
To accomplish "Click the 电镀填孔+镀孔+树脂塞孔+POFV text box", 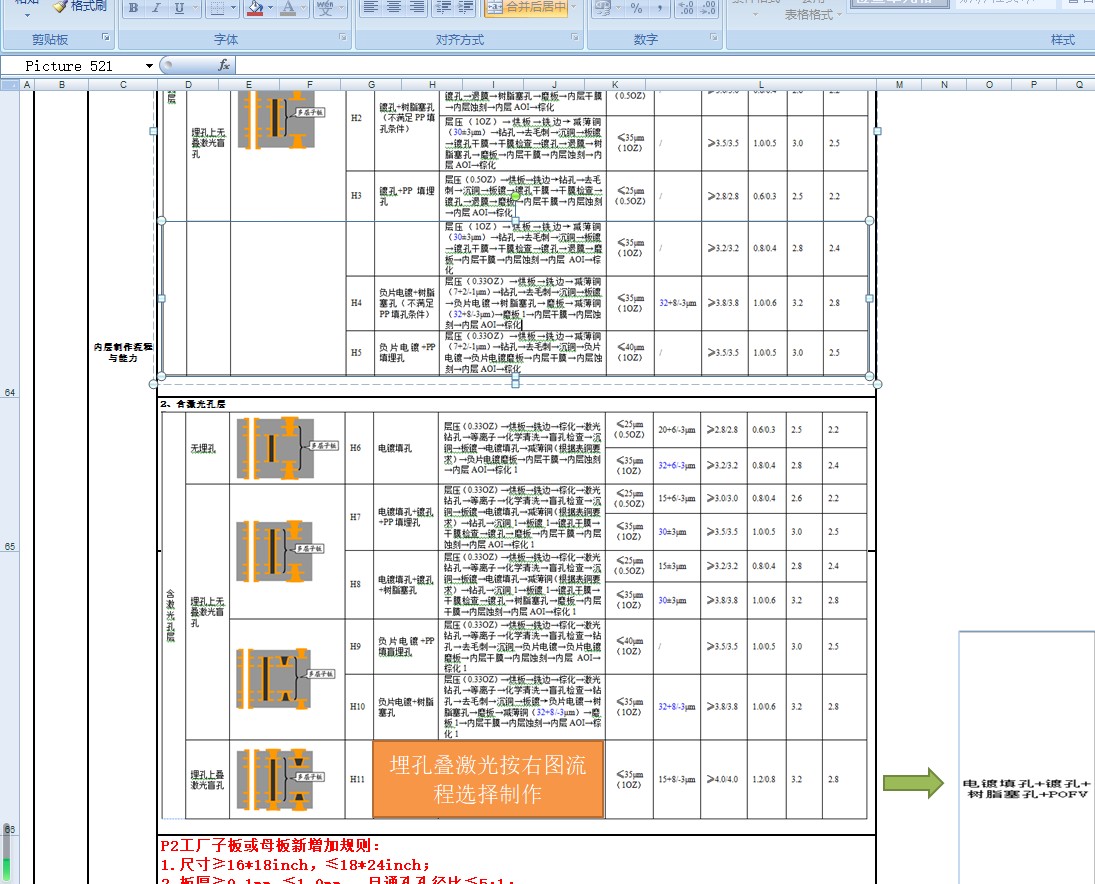I will (1026, 788).
